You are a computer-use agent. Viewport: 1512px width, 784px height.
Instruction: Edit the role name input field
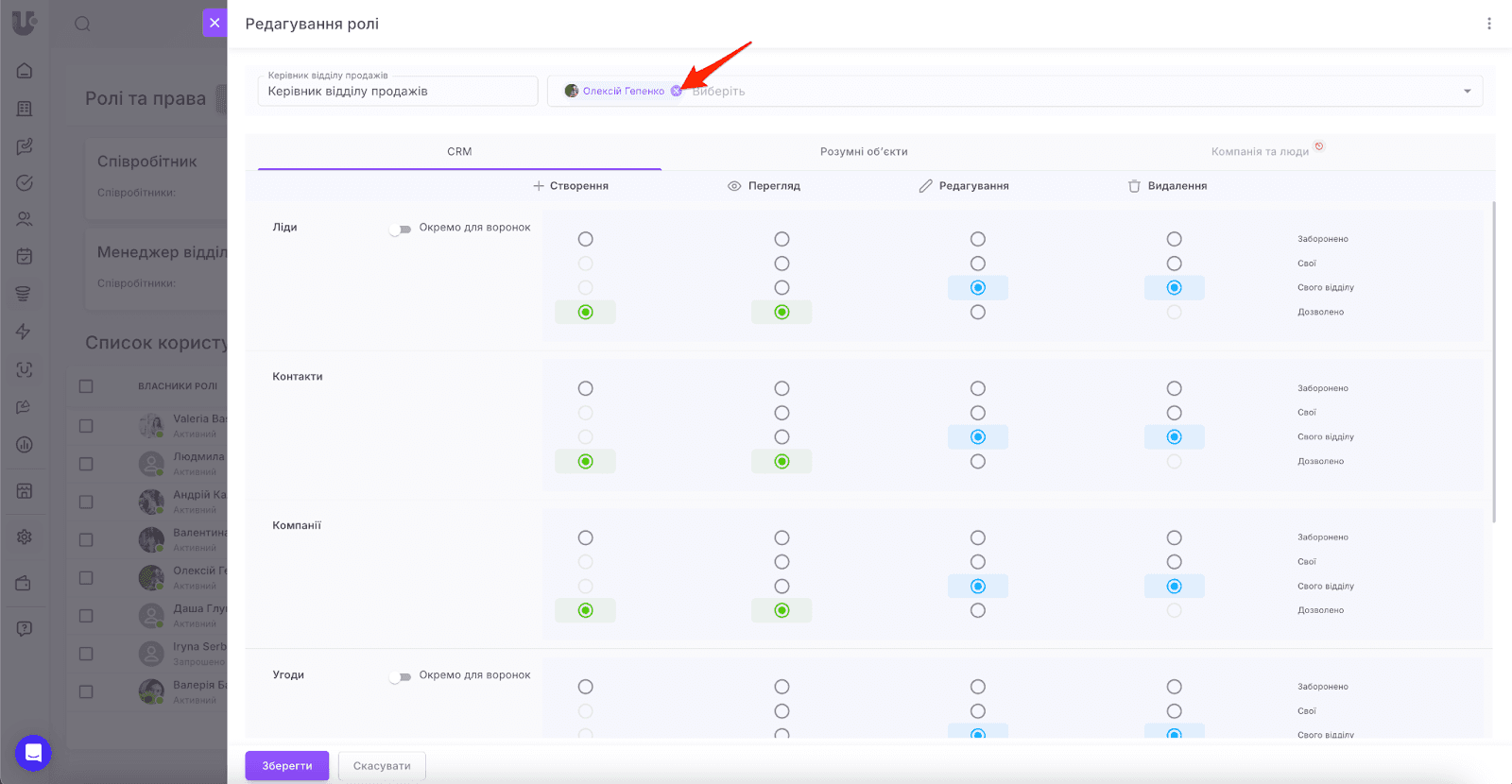397,92
